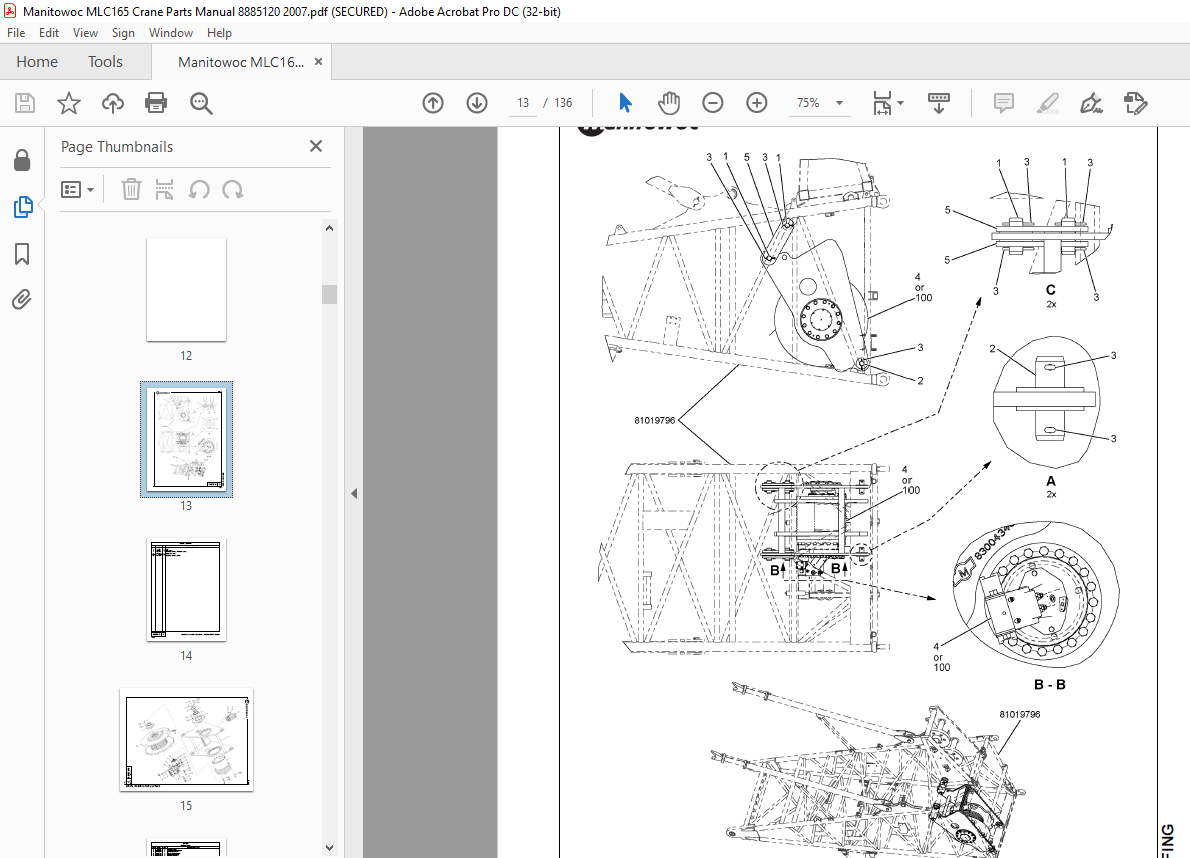
Task: Close the Page Thumbnails panel
Action: 316,146
